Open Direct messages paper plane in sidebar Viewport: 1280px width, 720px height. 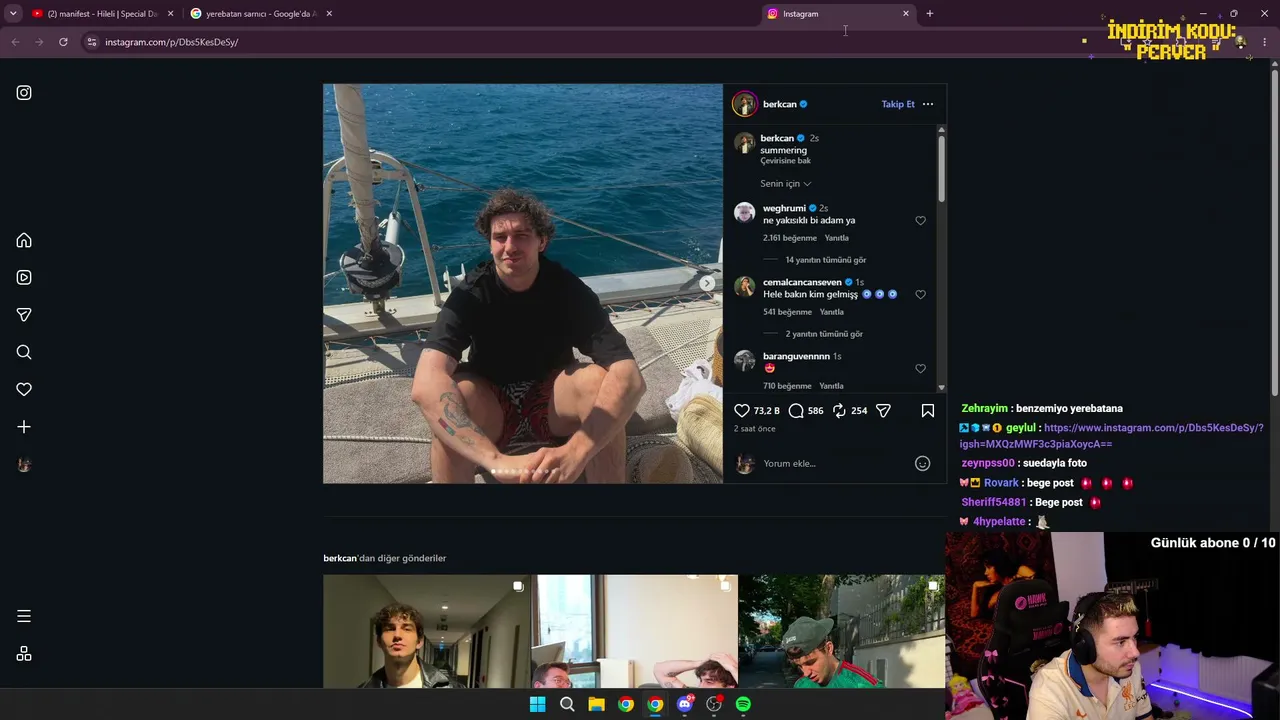tap(24, 315)
